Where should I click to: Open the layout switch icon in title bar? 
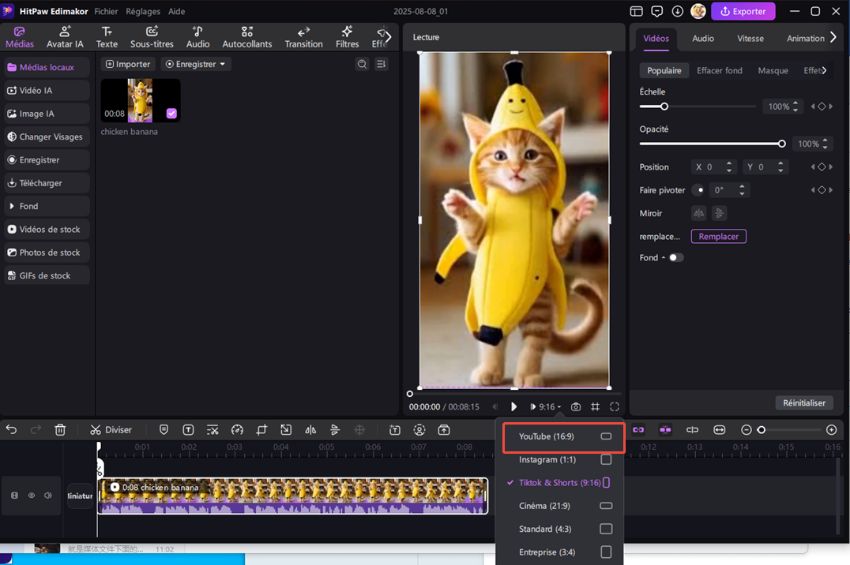(636, 11)
